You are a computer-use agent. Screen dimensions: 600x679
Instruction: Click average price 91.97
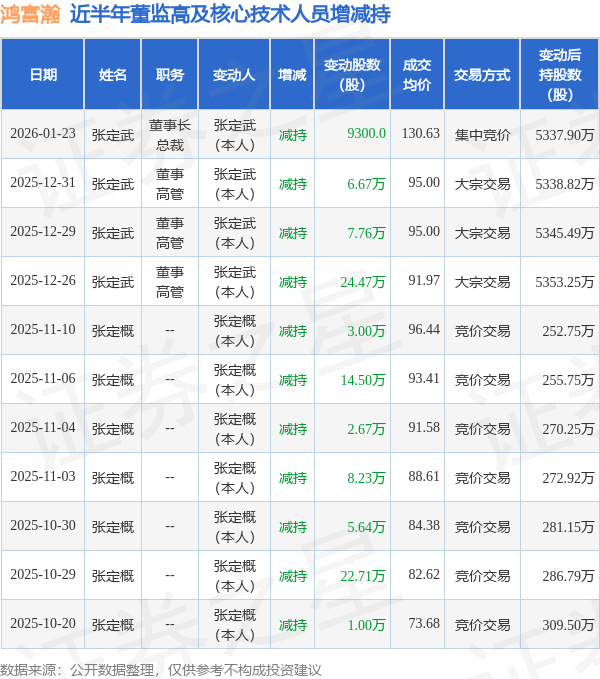[x=424, y=280]
